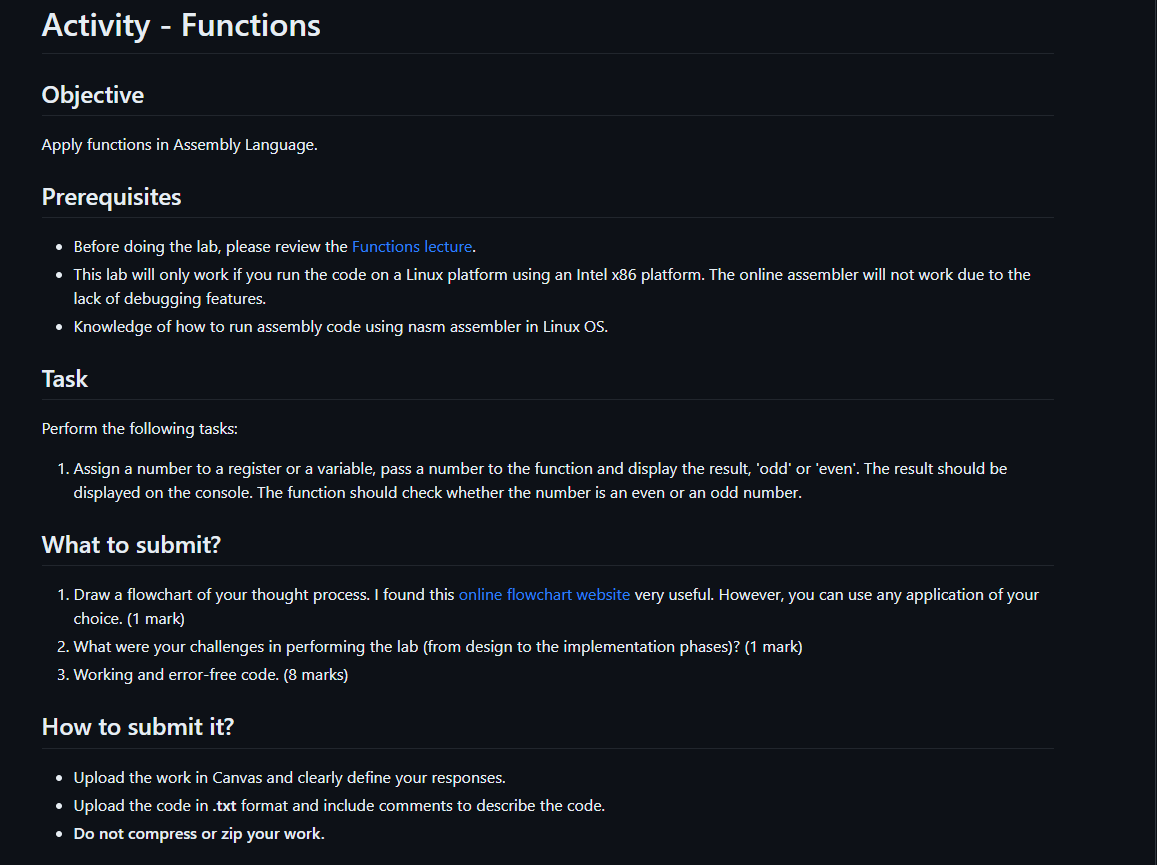Click the bold .txt format text

224,806
